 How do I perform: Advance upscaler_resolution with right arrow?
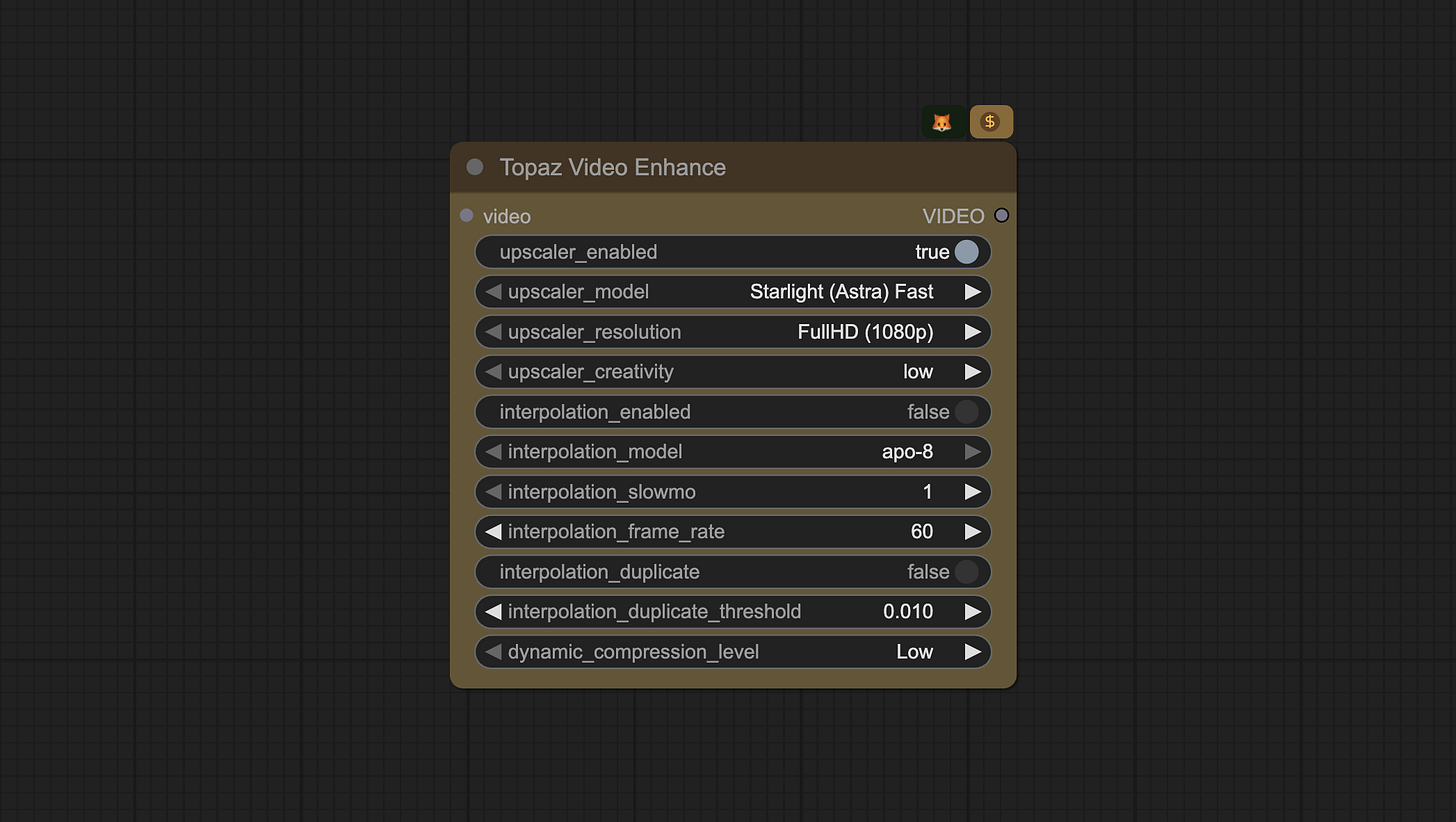pos(972,332)
